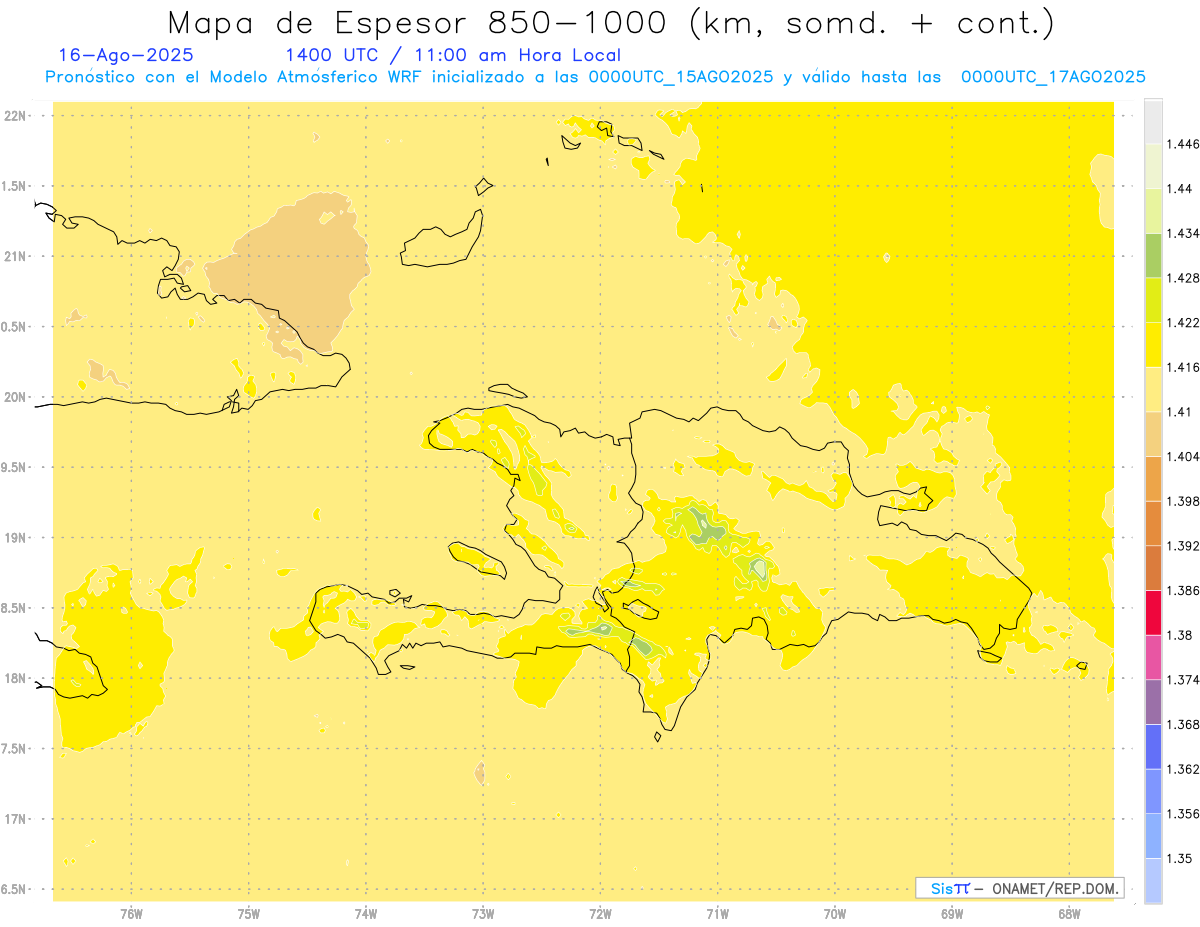
Task: Click the green legend swatch between 1.428 and 1.434
Action: pos(1153,256)
